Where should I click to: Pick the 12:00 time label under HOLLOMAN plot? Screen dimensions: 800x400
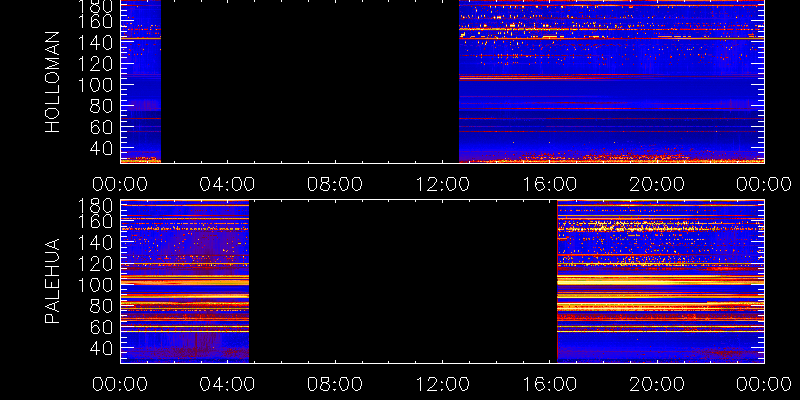pyautogui.click(x=442, y=184)
